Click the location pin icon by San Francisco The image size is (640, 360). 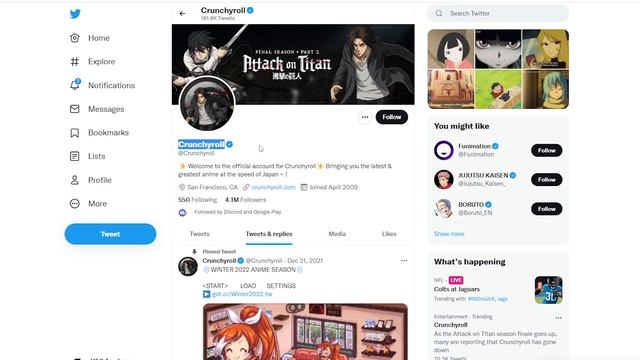coord(182,187)
